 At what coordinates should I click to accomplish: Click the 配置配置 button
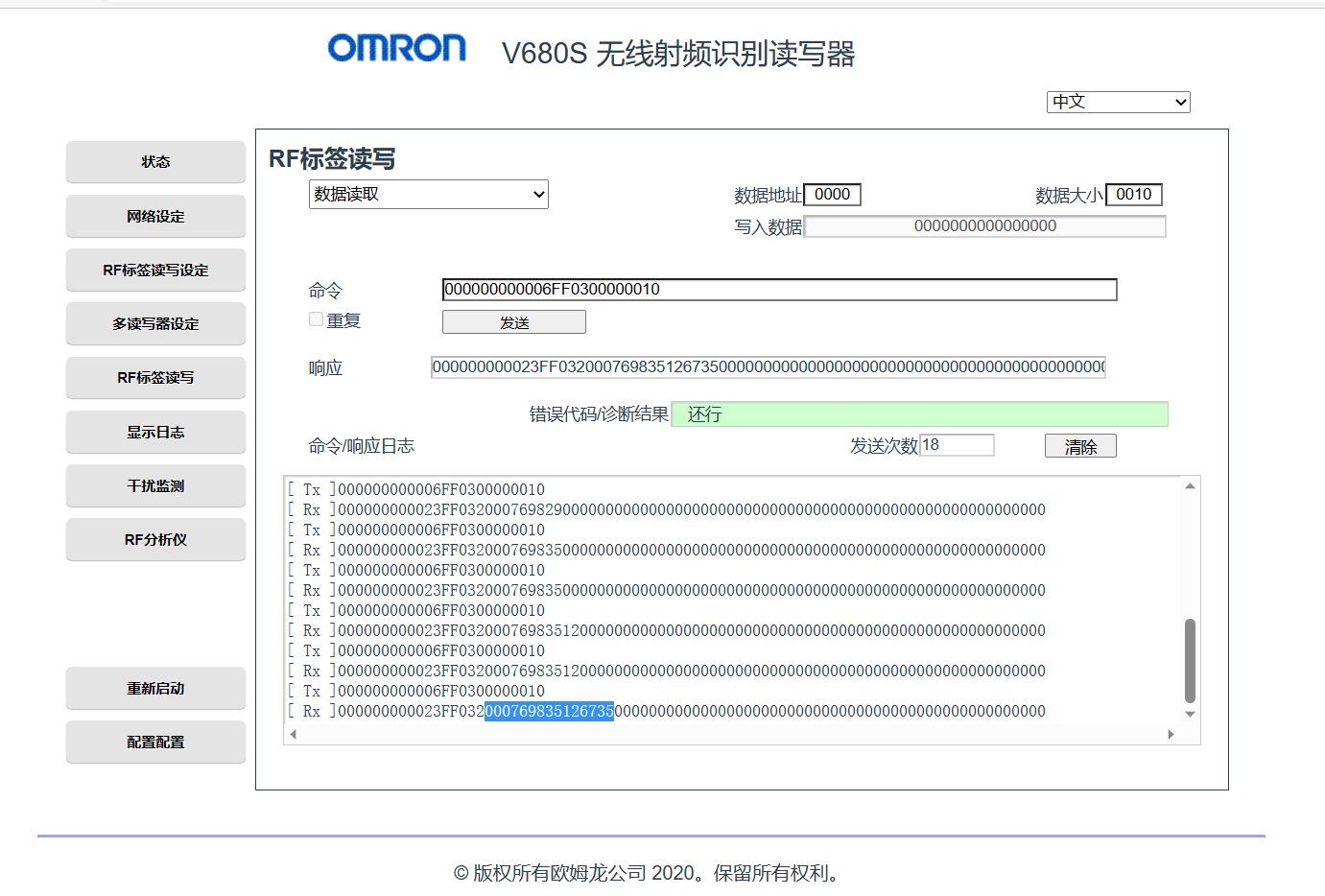155,743
